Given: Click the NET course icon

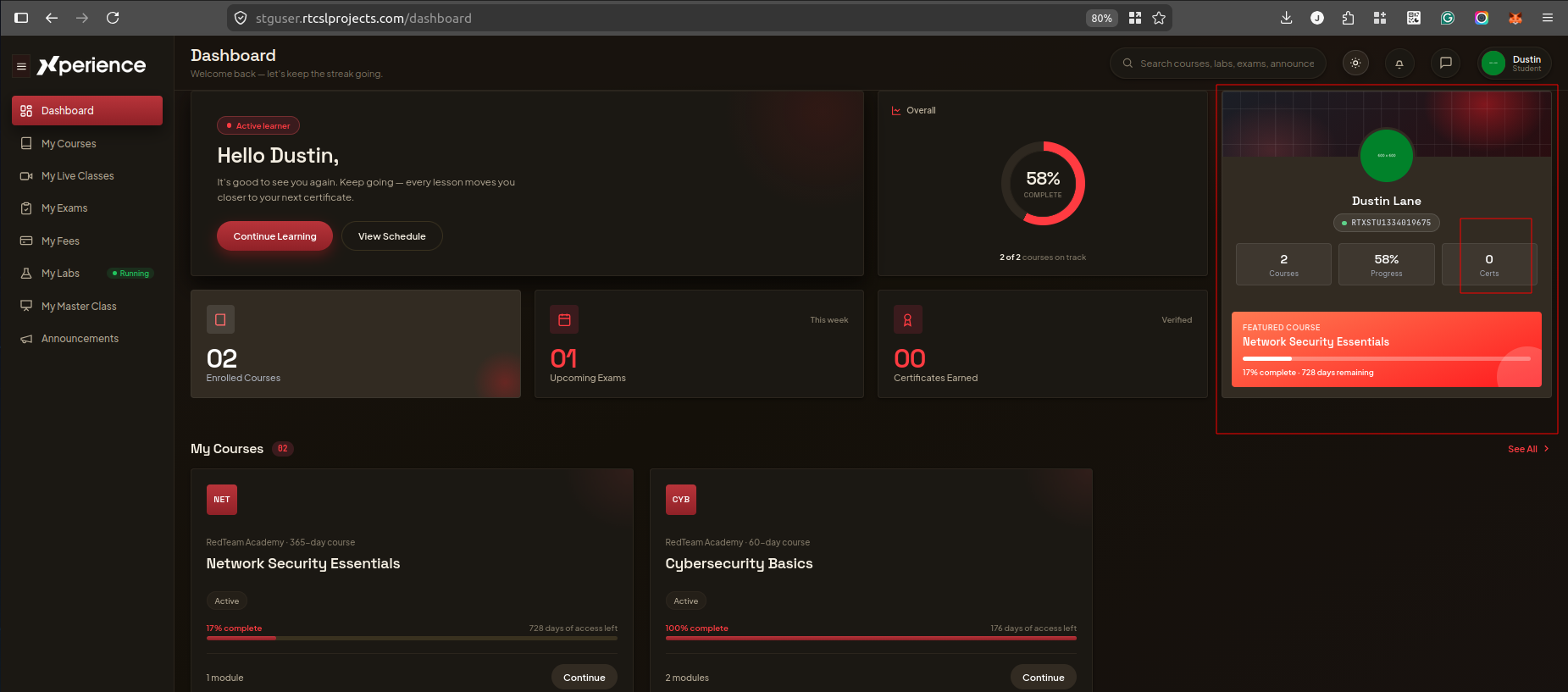Looking at the screenshot, I should coord(222,500).
